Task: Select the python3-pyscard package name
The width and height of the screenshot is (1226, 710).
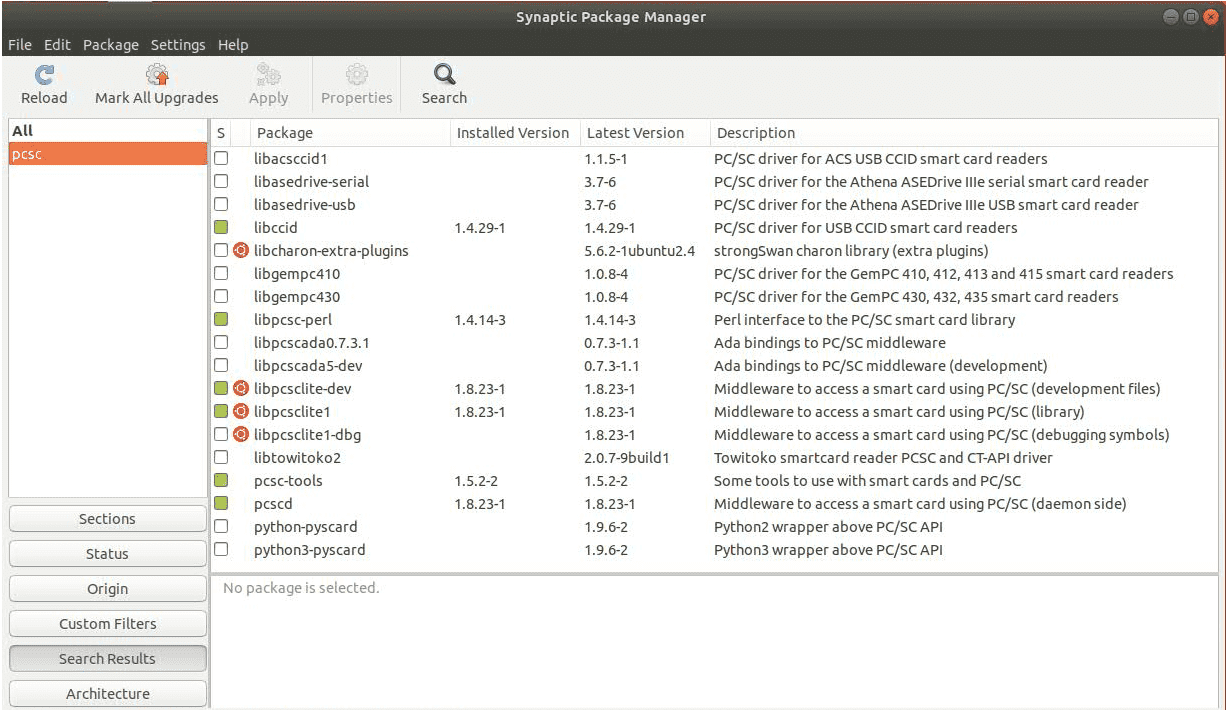Action: [310, 550]
